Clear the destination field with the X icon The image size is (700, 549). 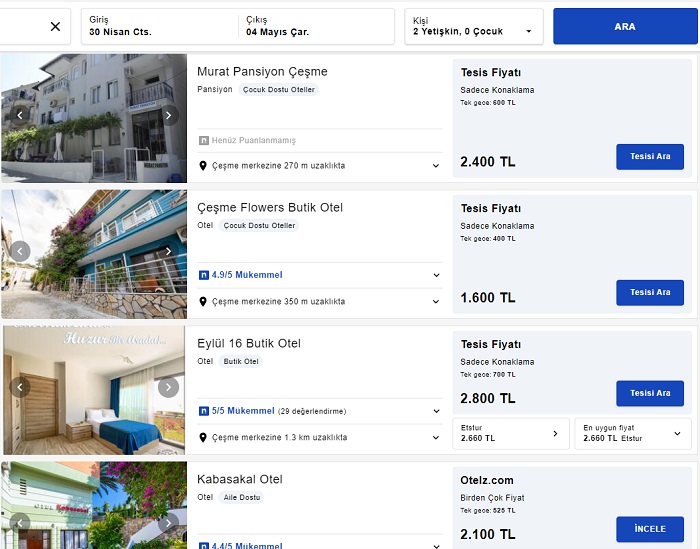(x=55, y=27)
